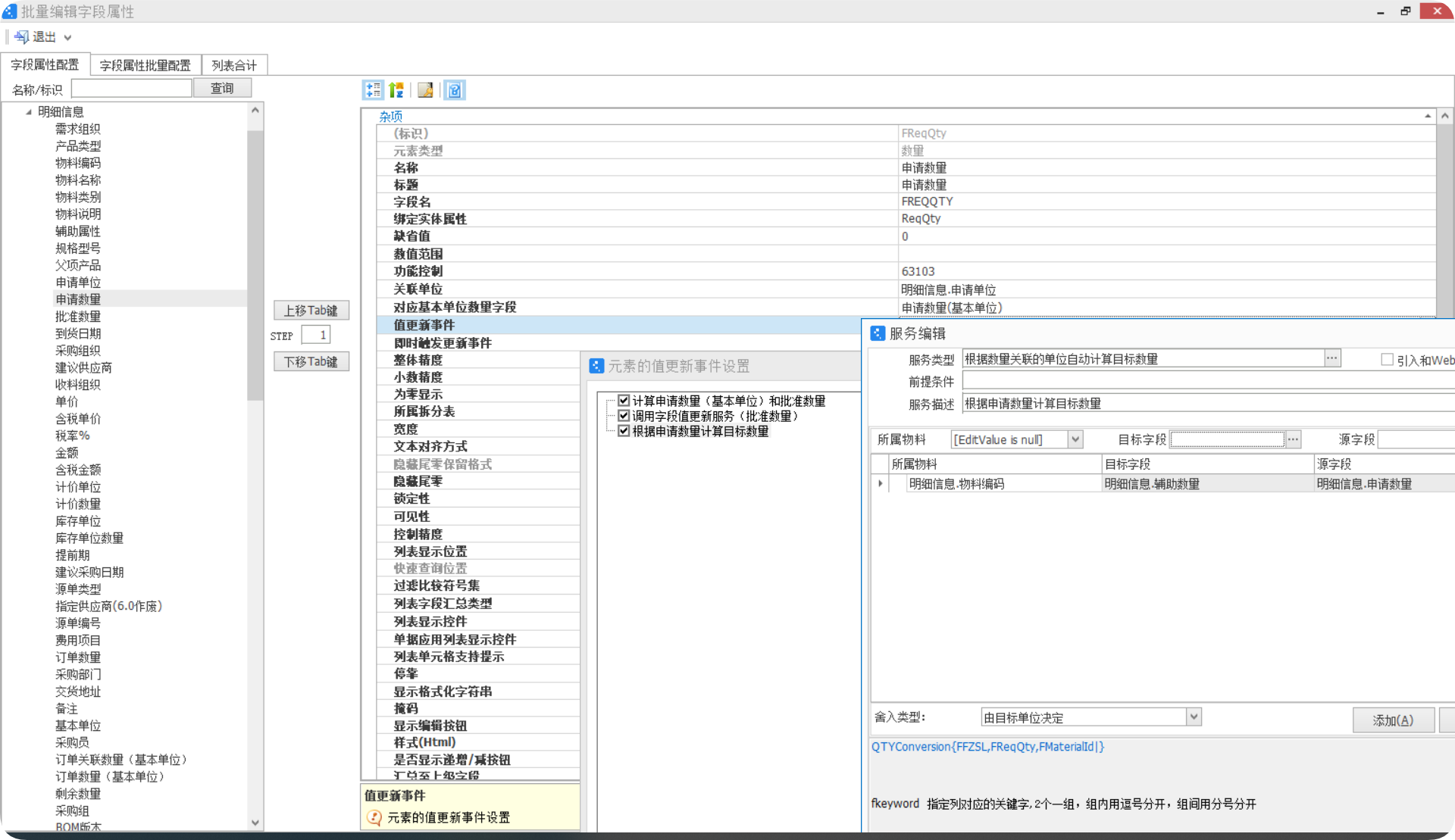The height and width of the screenshot is (840, 1455).
Task: Click the Categorized view icon in property toolbar
Action: click(374, 90)
